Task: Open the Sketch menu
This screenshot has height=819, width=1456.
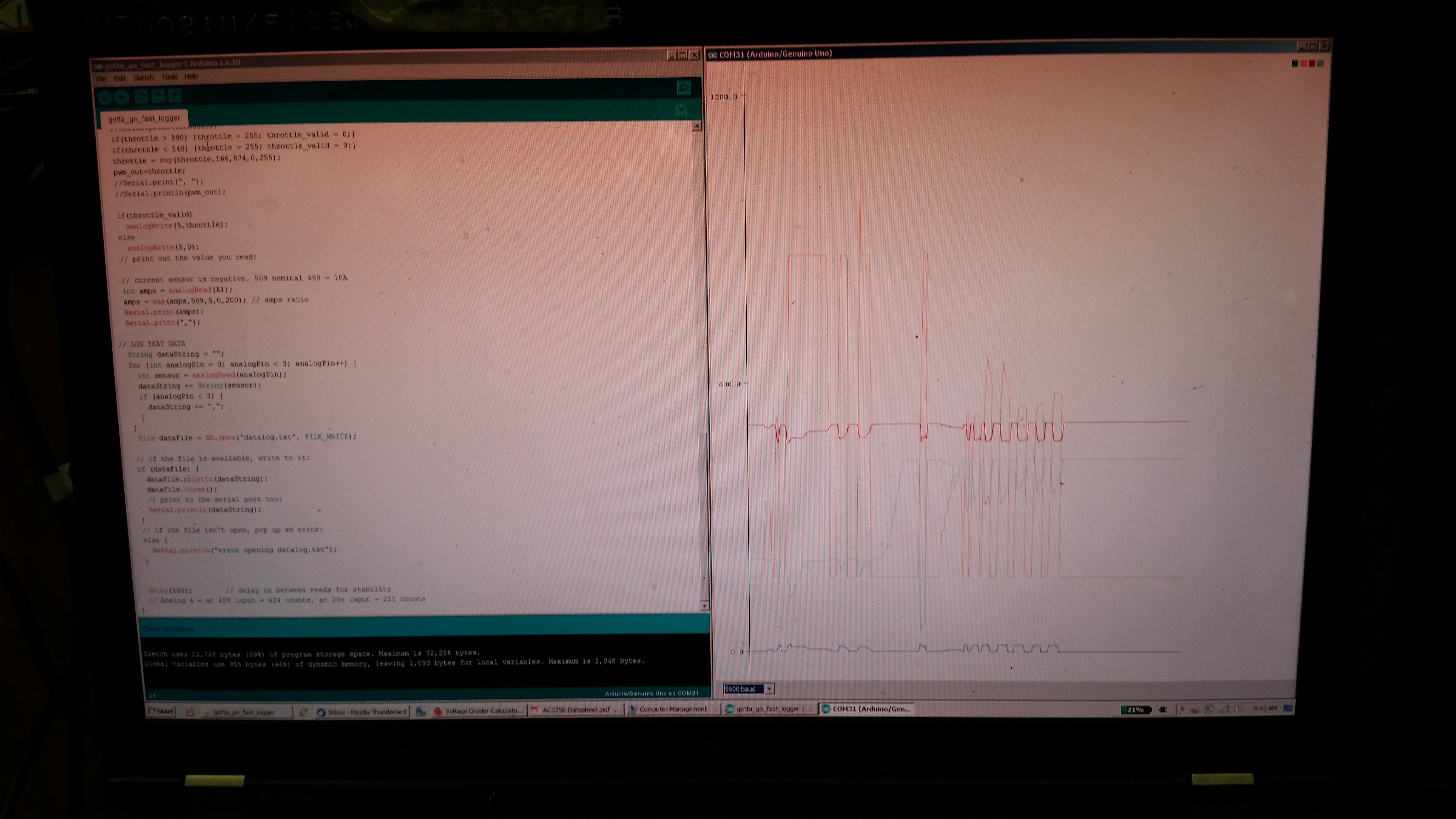Action: [143, 78]
